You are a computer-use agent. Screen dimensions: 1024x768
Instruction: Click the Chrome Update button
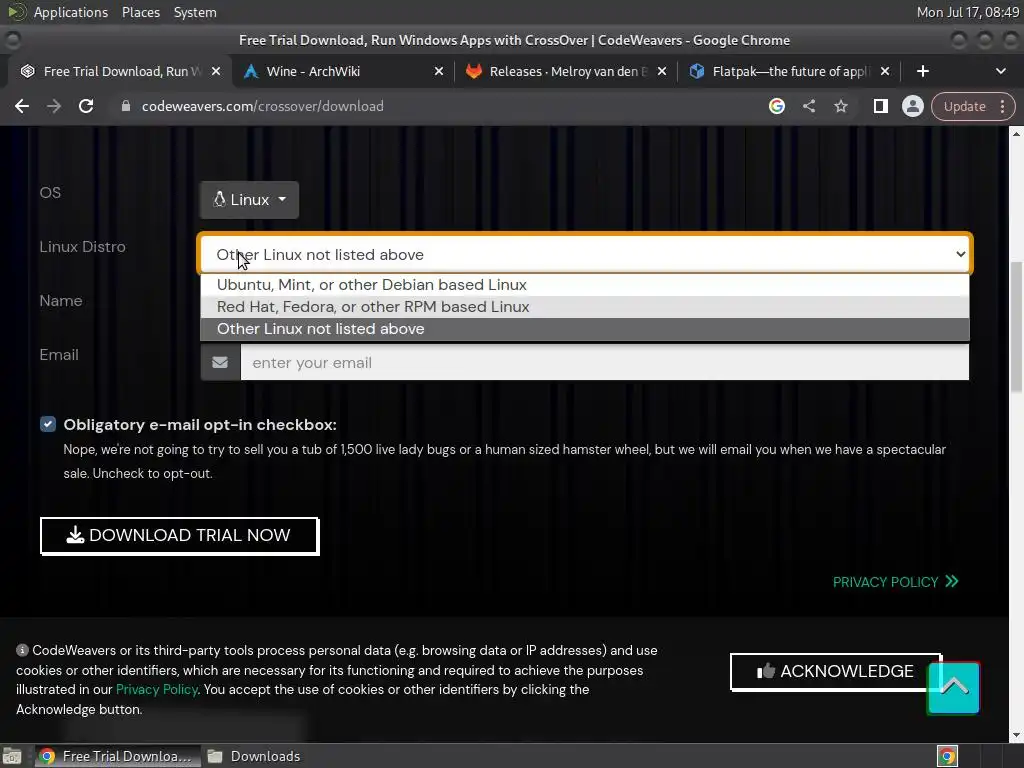pos(965,106)
